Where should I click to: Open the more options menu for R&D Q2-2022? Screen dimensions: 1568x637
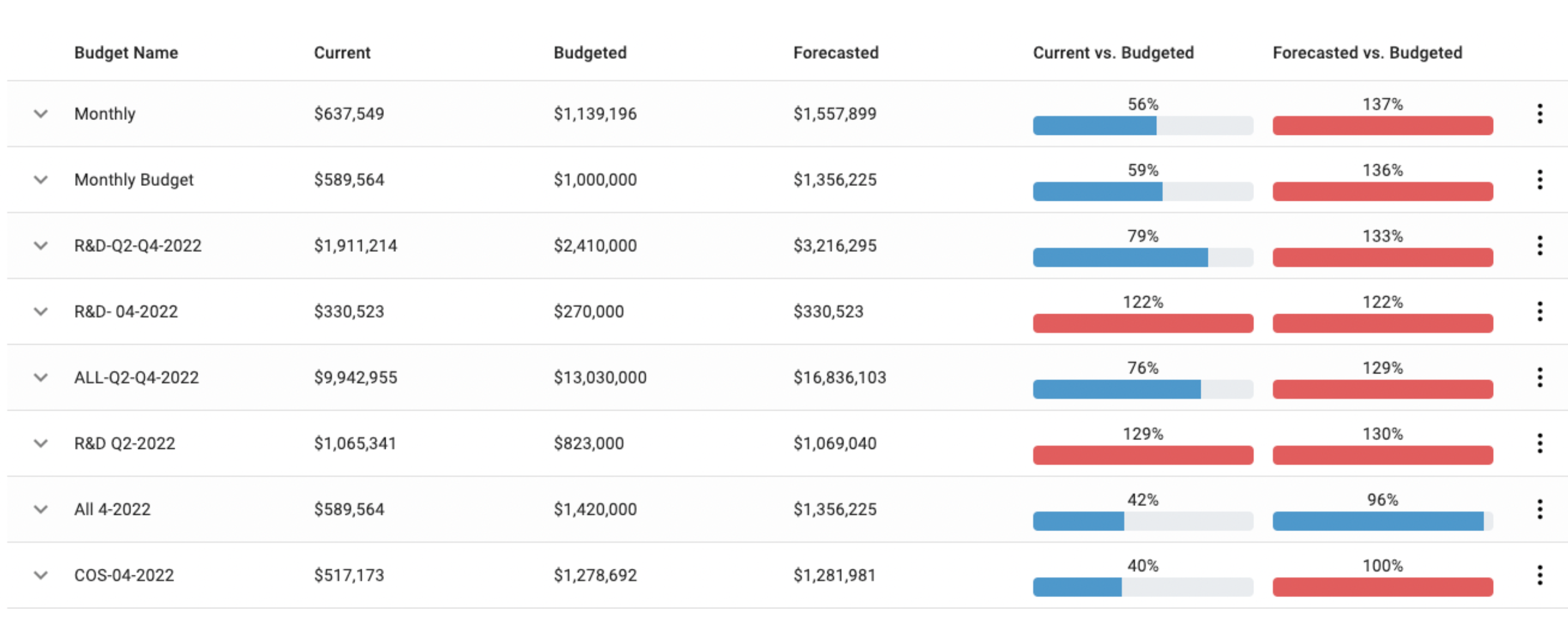[x=1539, y=443]
